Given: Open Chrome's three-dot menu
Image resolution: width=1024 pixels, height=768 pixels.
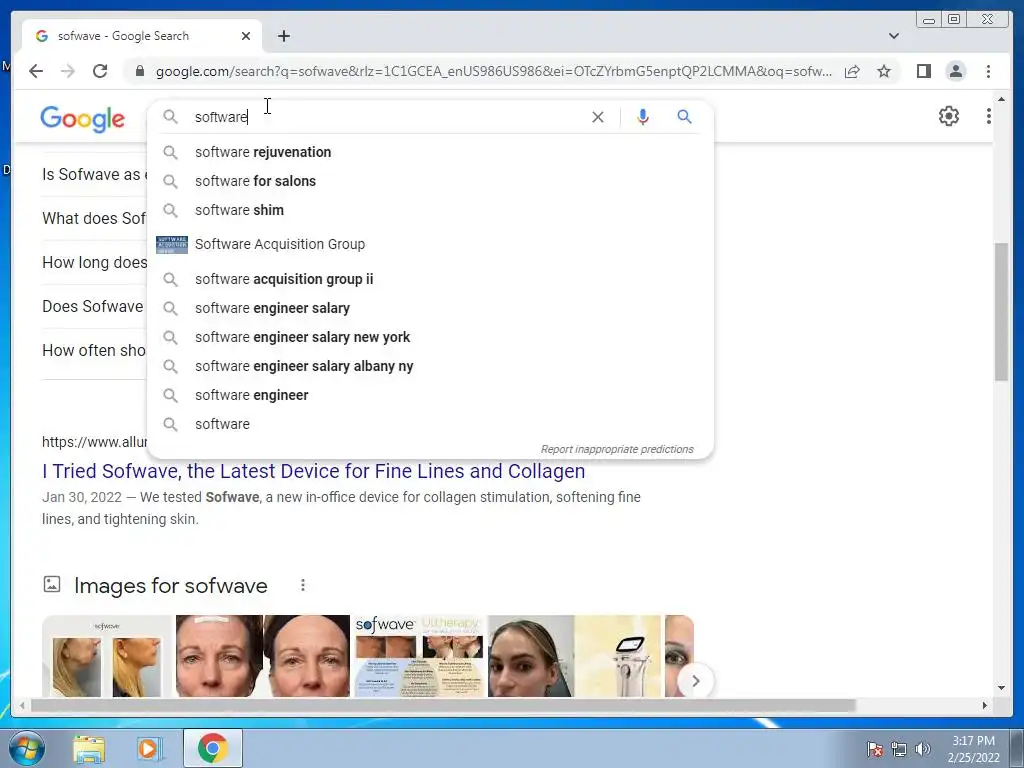Looking at the screenshot, I should click(988, 71).
